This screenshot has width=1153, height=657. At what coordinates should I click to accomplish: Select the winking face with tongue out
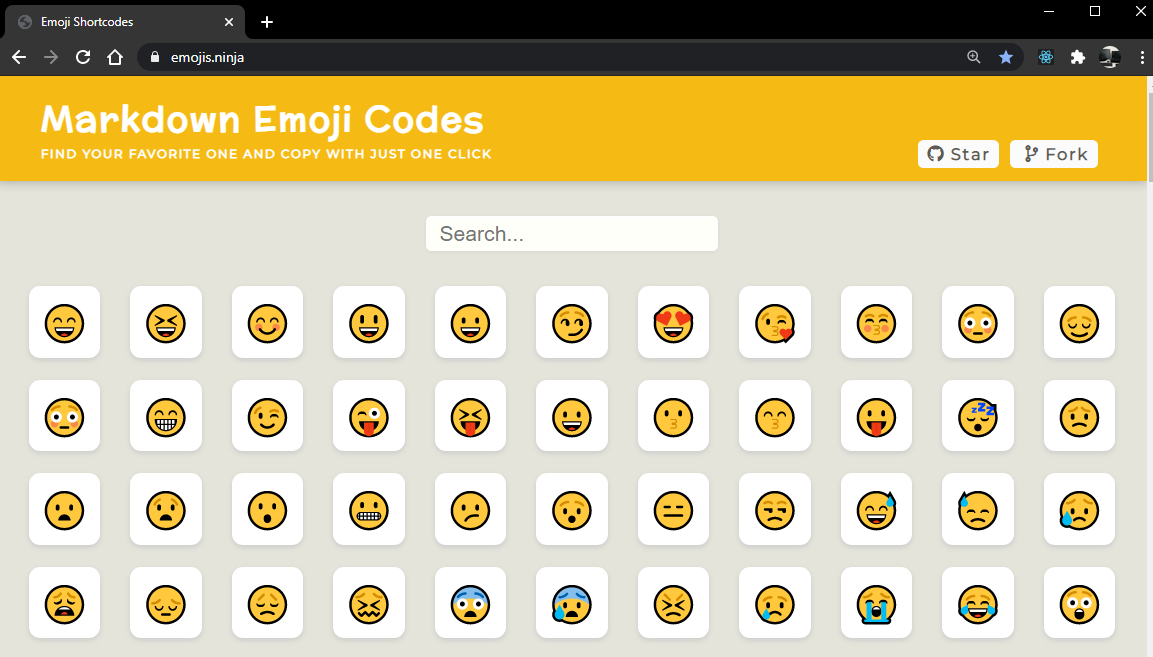click(368, 416)
